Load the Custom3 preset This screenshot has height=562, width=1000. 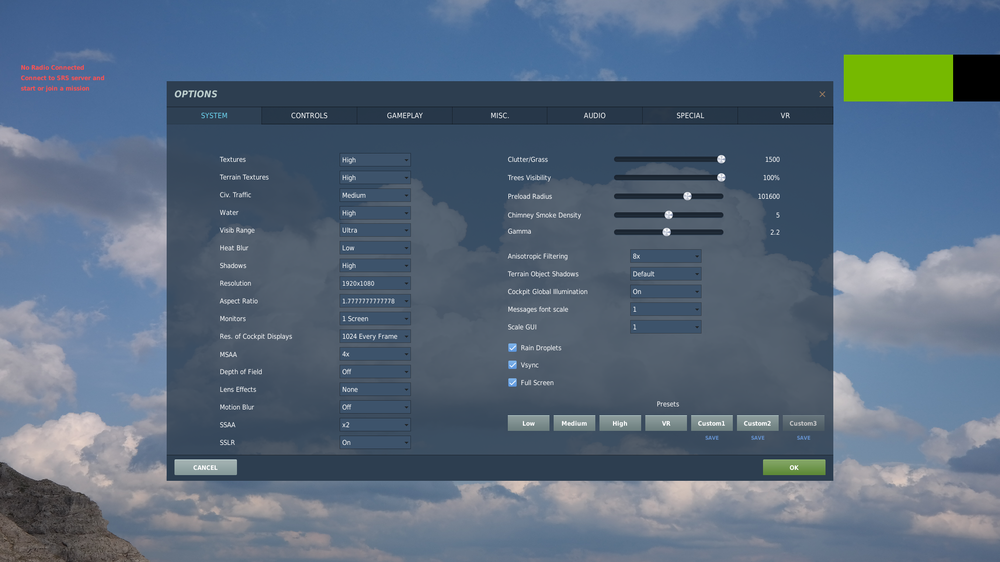[x=803, y=423]
